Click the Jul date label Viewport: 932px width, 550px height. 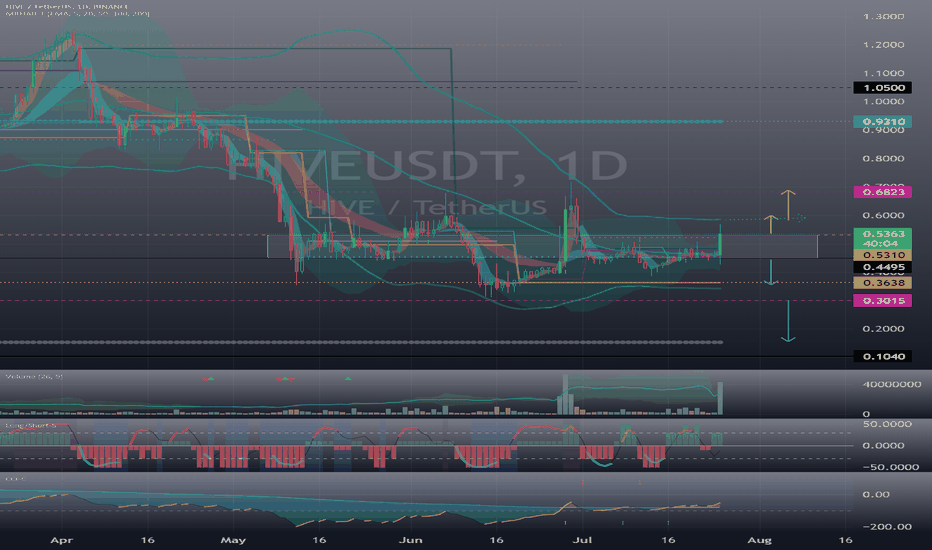coord(584,540)
